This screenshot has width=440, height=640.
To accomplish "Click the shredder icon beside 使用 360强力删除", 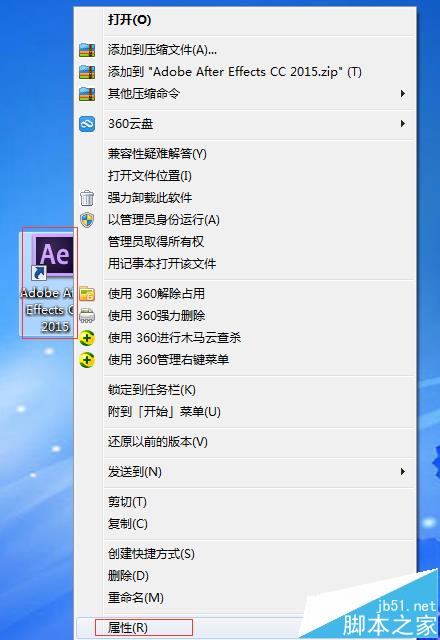I will coord(87,316).
